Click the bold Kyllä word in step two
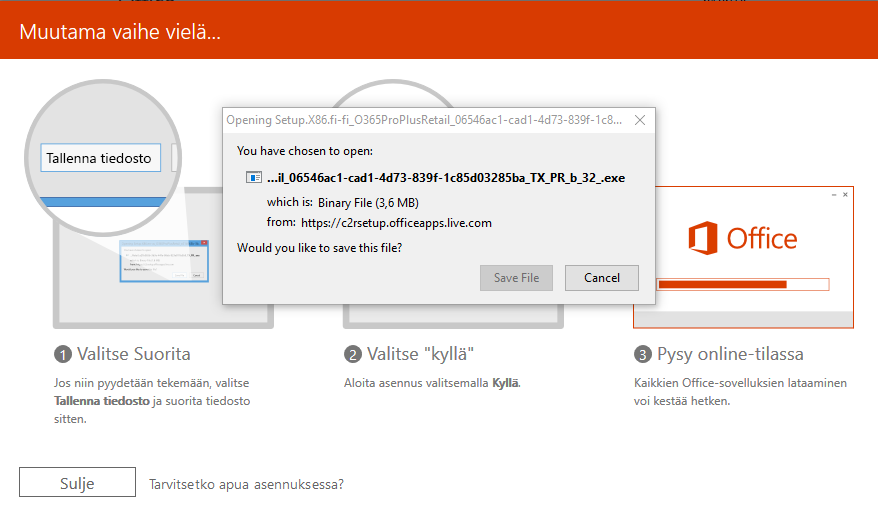878x517 pixels. click(506, 383)
